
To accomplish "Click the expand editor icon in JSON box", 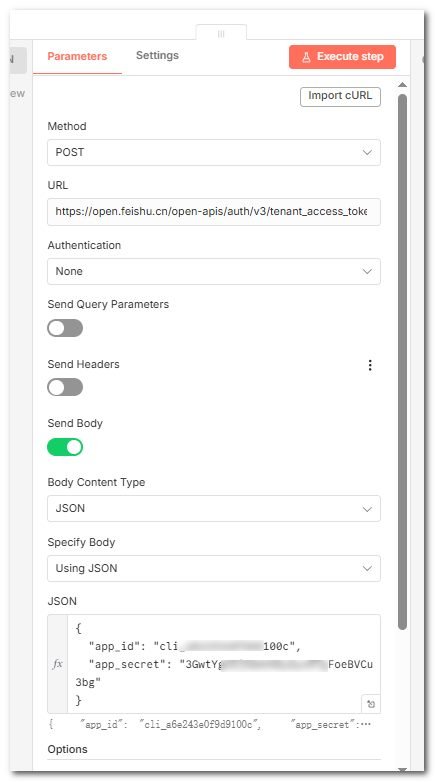I will tap(371, 704).
